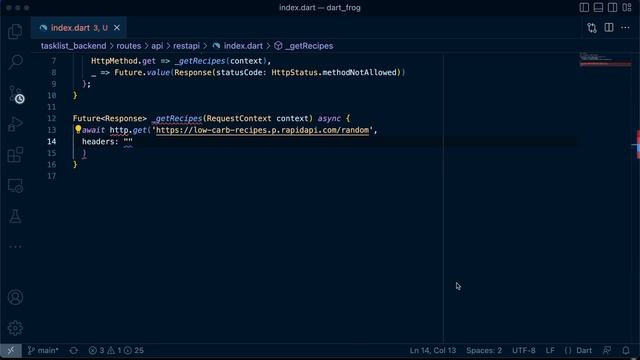Viewport: 640px width, 360px height.
Task: Click line number 12 in gutter
Action: coord(51,118)
